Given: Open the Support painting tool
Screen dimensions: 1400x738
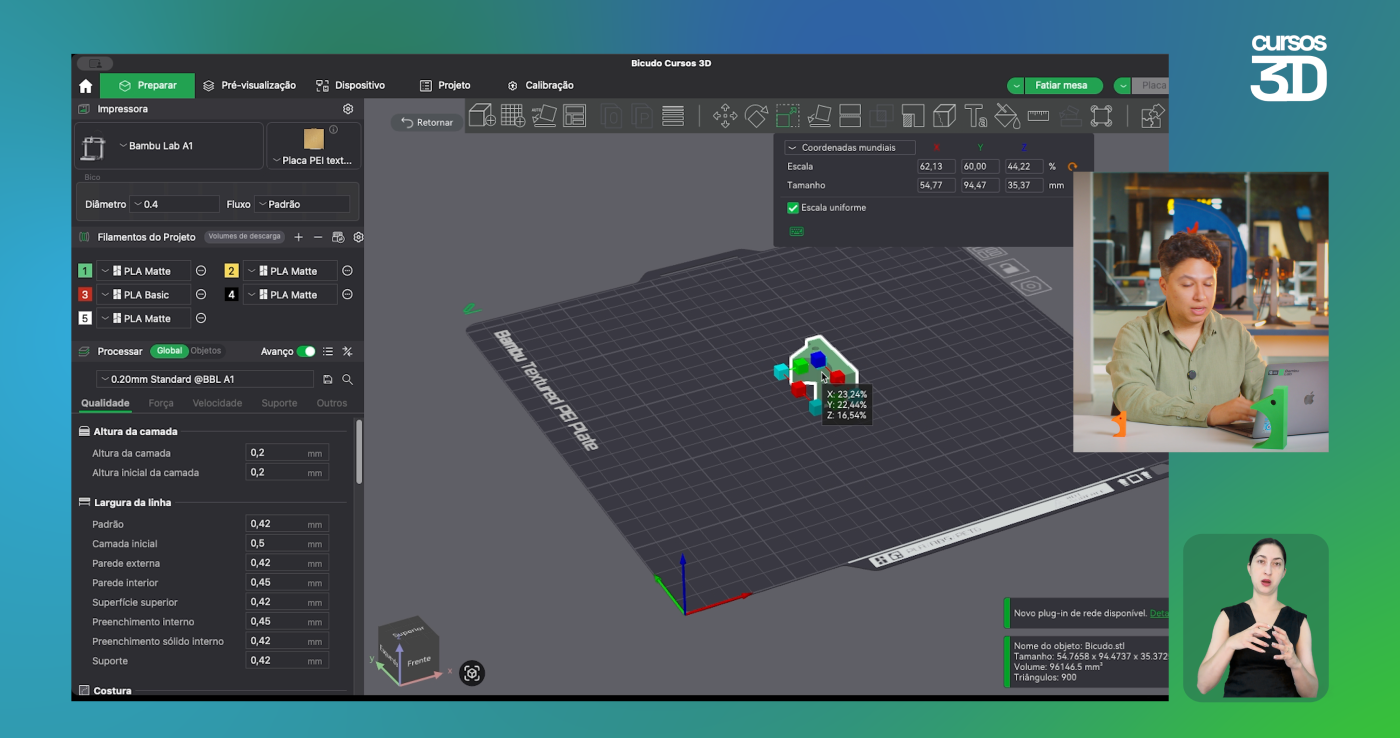Looking at the screenshot, I should (913, 116).
